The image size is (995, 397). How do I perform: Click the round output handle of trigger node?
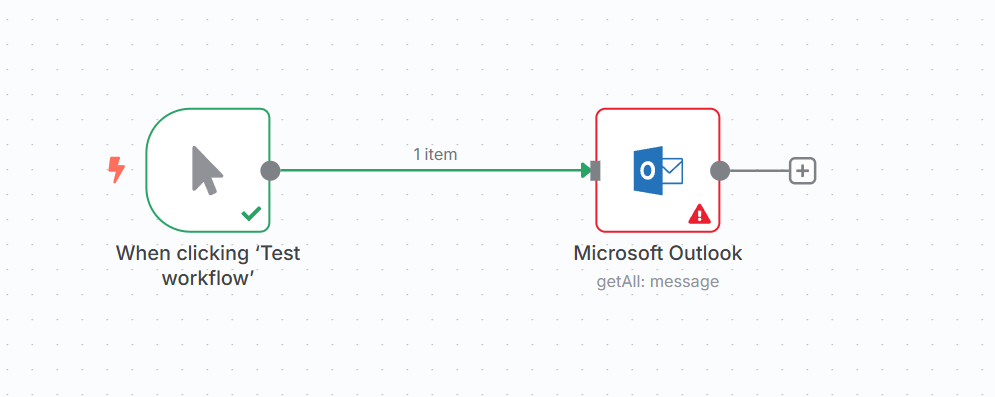(x=270, y=170)
